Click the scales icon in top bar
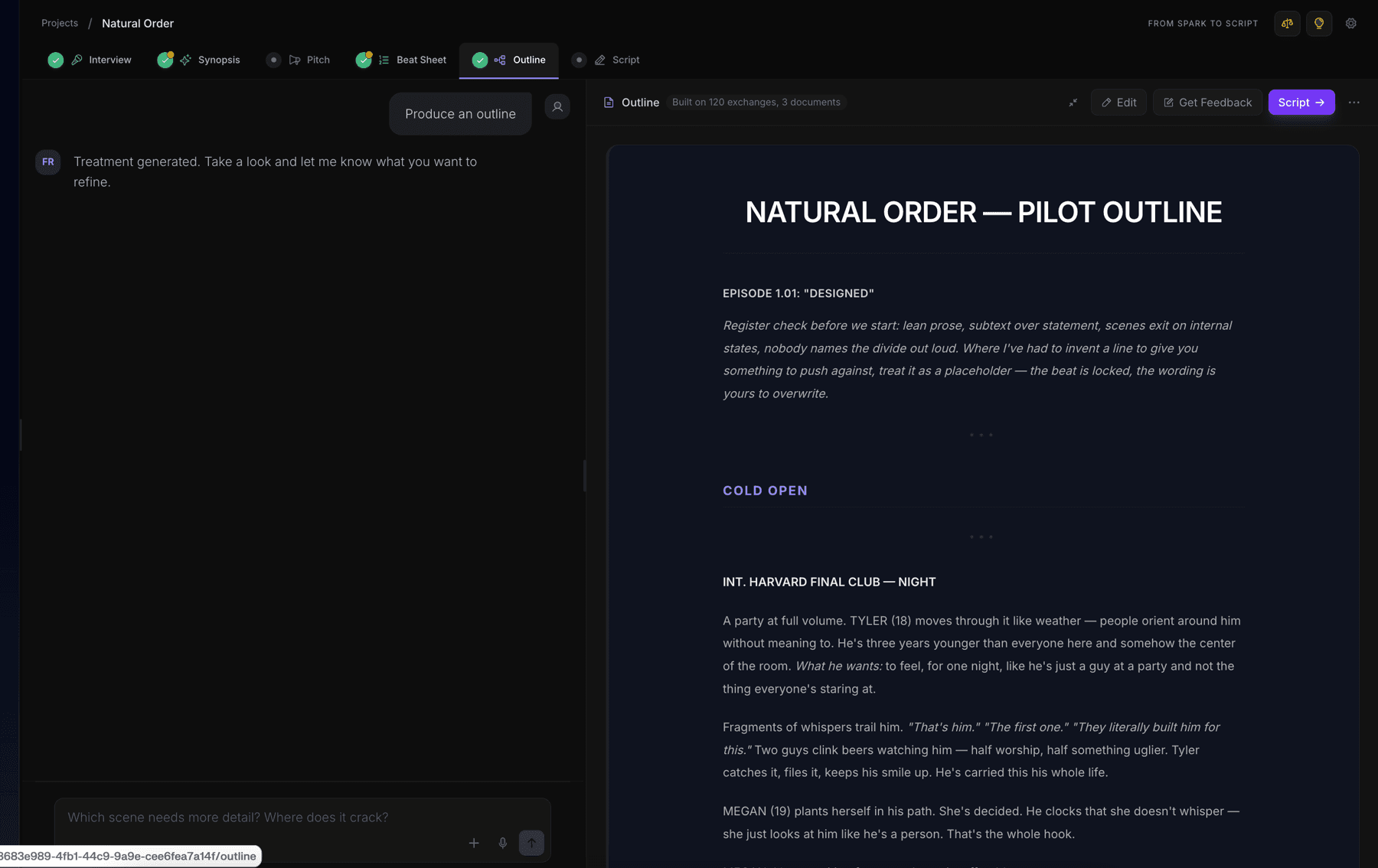 (x=1288, y=23)
